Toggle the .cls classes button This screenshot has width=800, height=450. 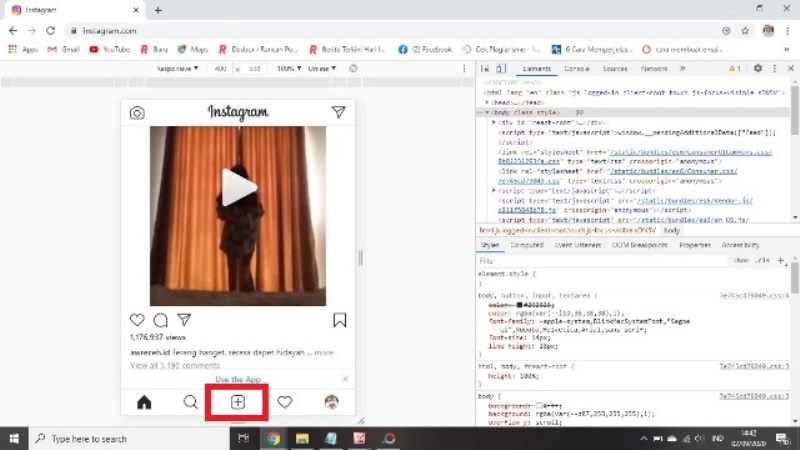click(763, 260)
